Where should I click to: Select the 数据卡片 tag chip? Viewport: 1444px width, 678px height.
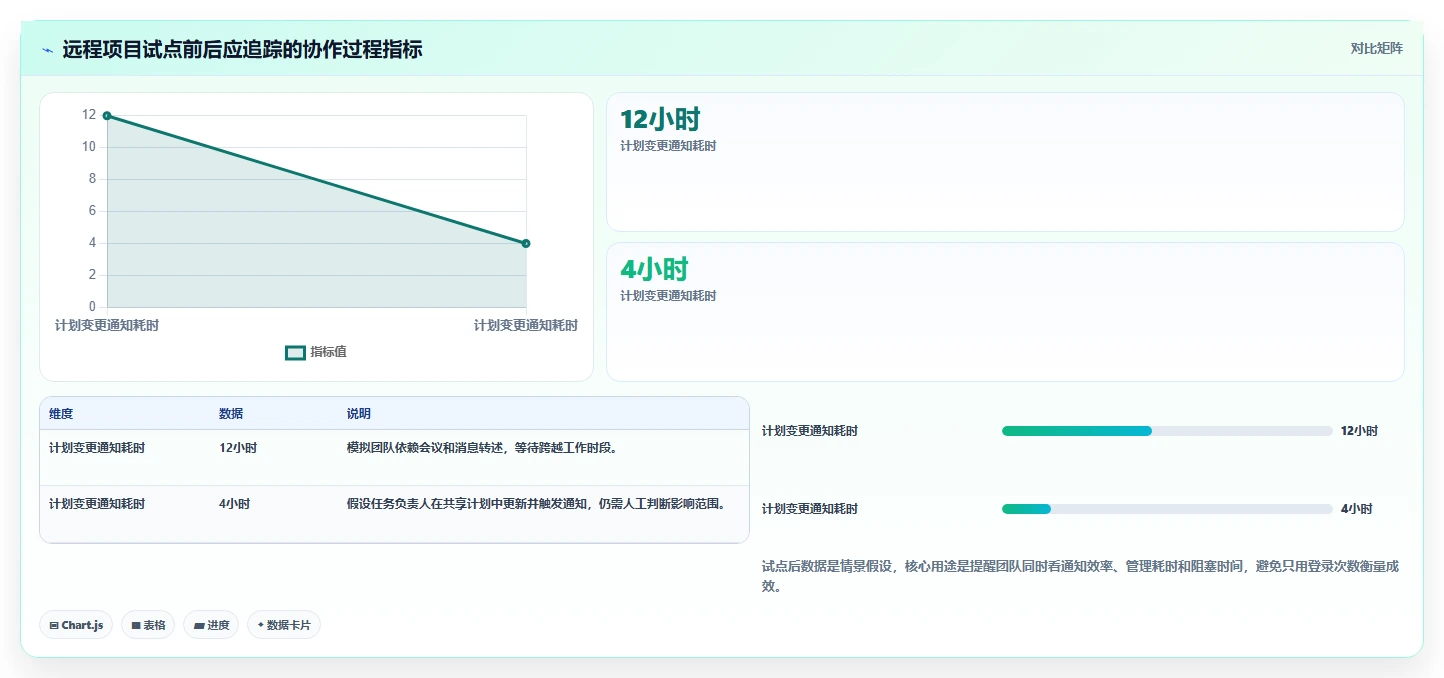click(284, 625)
